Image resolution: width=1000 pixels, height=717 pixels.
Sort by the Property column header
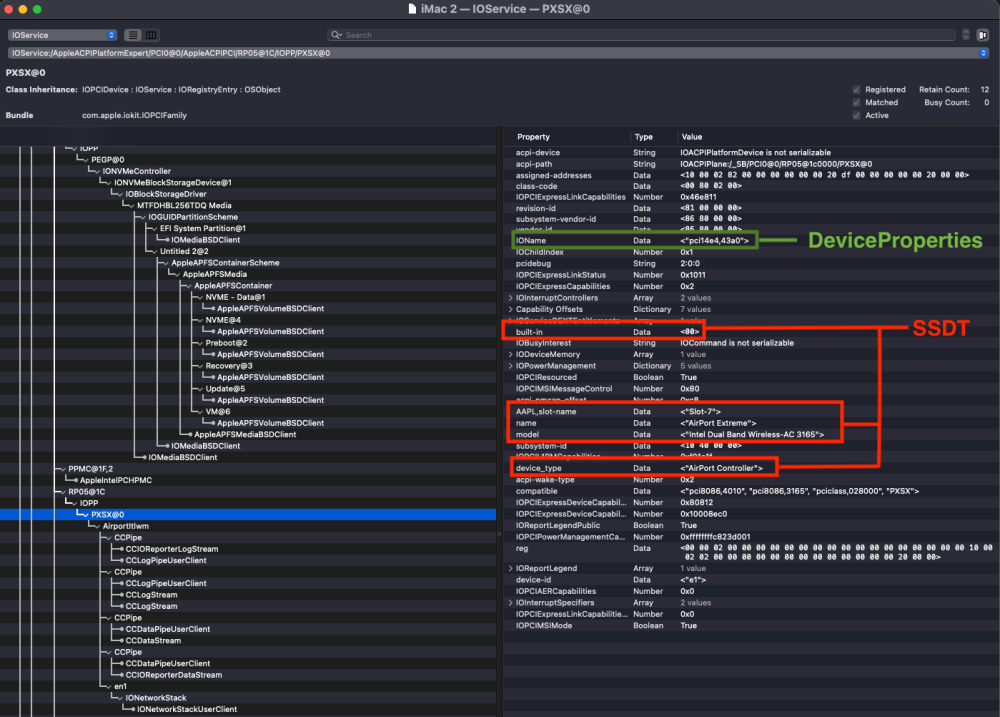click(x=533, y=137)
